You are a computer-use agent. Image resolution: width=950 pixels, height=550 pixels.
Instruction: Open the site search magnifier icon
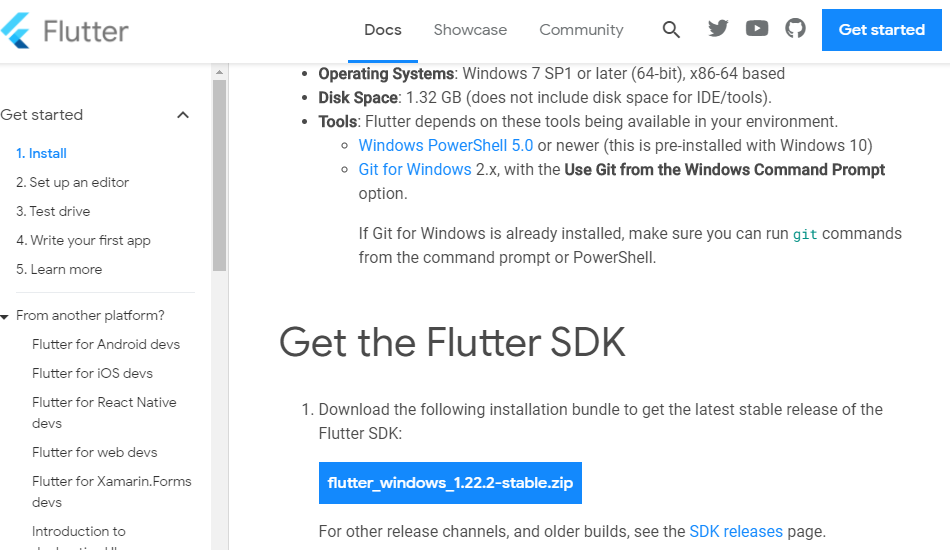coord(671,29)
